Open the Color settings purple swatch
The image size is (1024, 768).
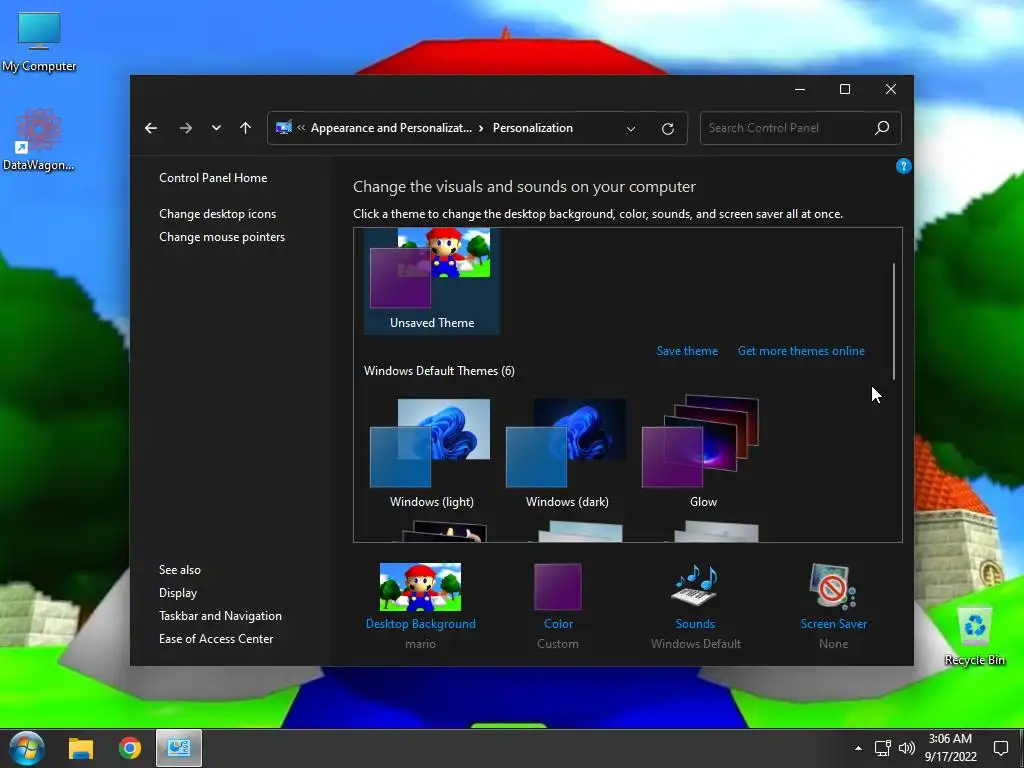[558, 586]
